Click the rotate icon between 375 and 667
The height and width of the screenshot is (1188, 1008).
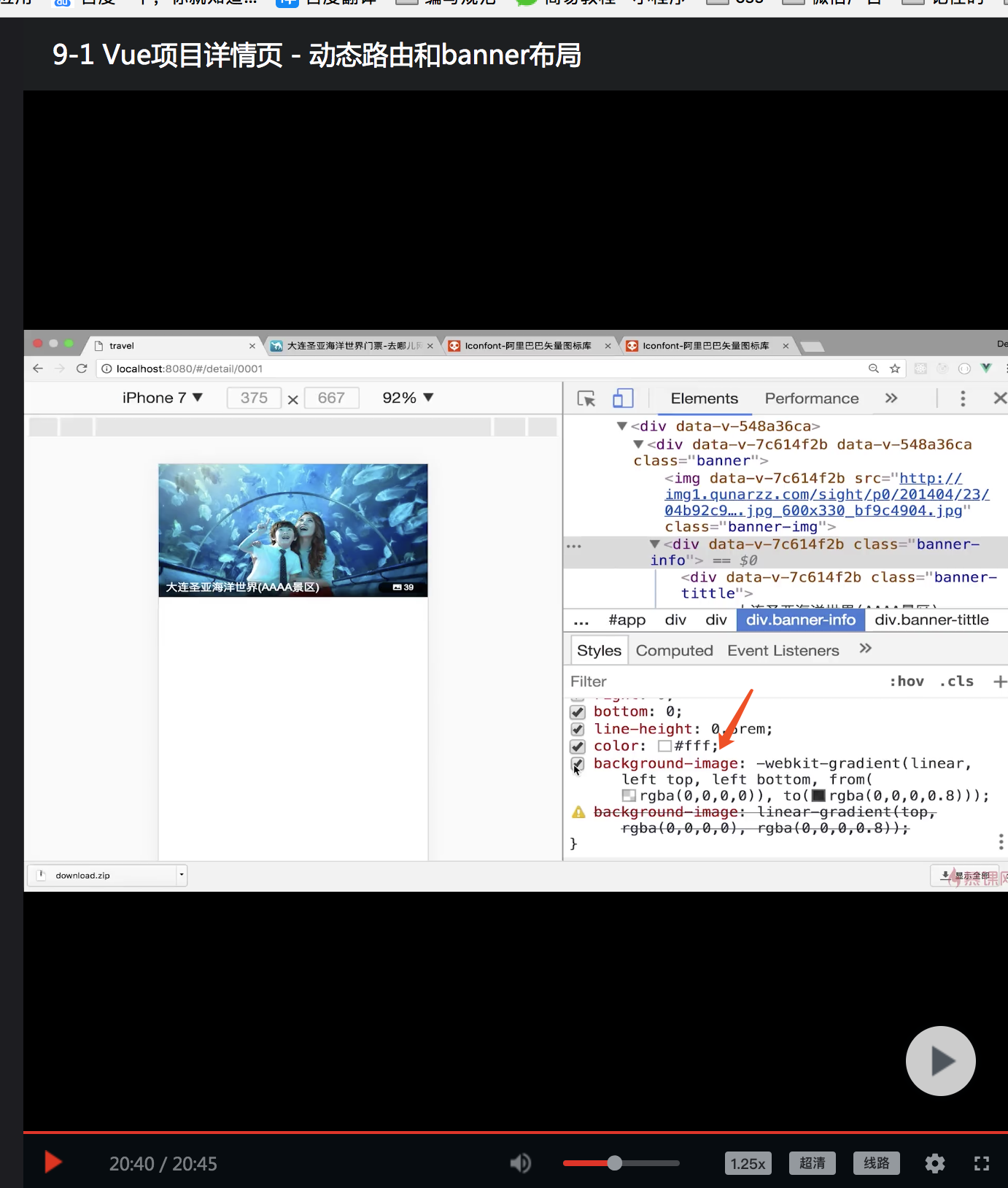pyautogui.click(x=292, y=399)
